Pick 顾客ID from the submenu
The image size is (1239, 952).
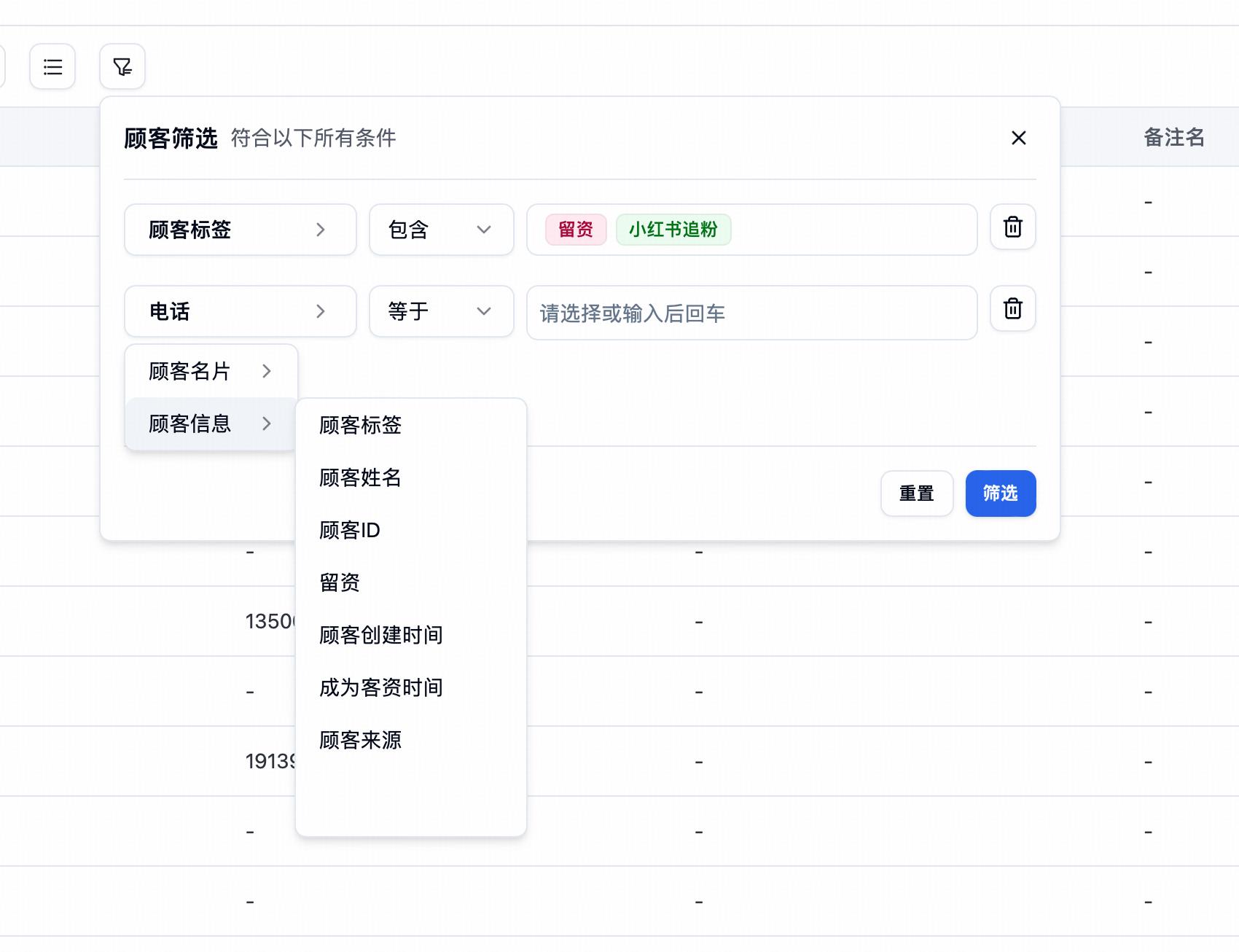coord(350,530)
